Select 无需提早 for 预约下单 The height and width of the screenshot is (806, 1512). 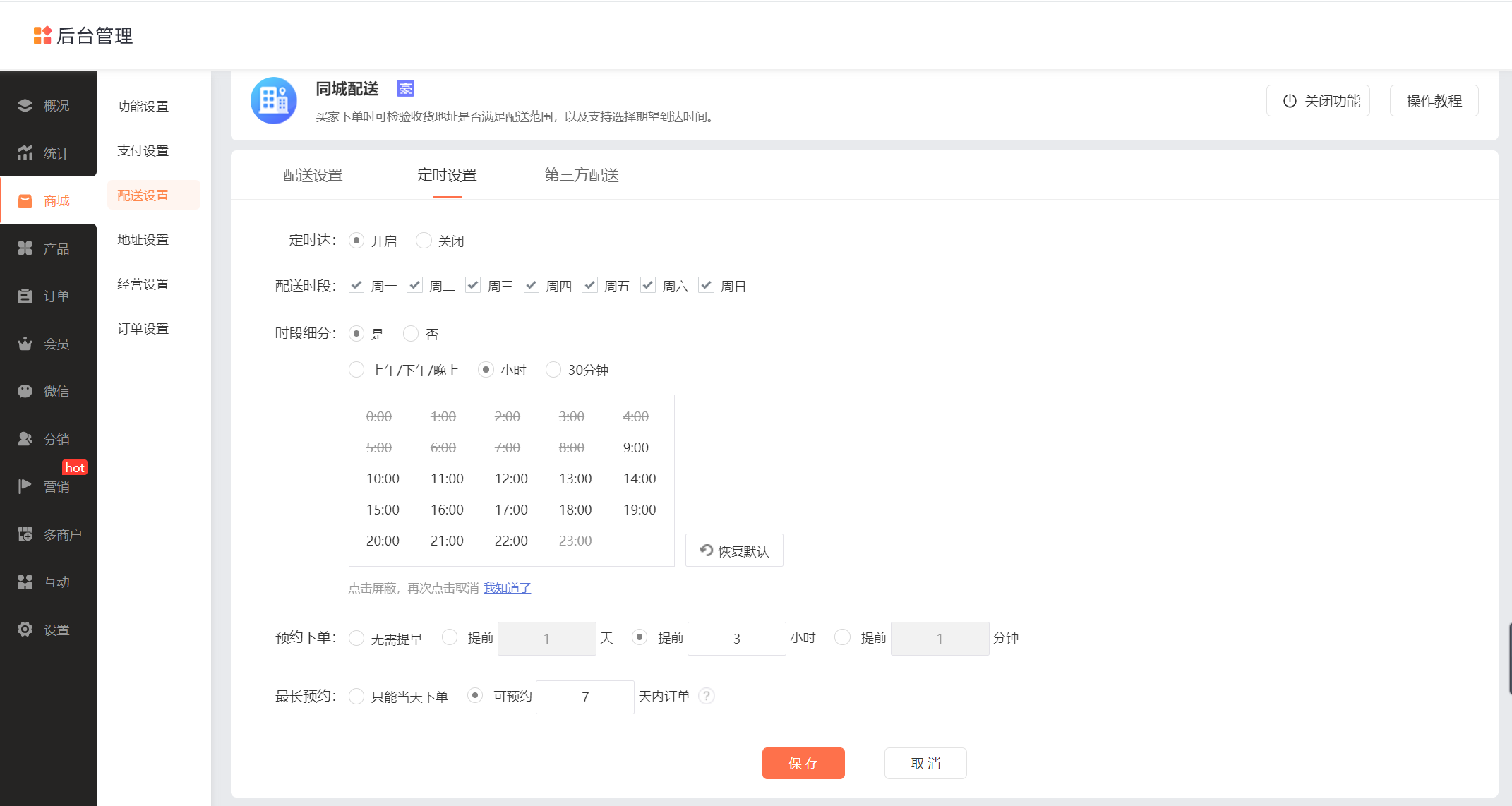(356, 638)
